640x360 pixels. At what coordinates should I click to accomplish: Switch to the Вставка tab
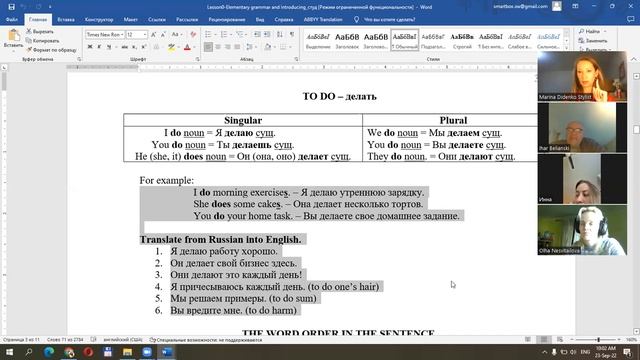[x=66, y=19]
